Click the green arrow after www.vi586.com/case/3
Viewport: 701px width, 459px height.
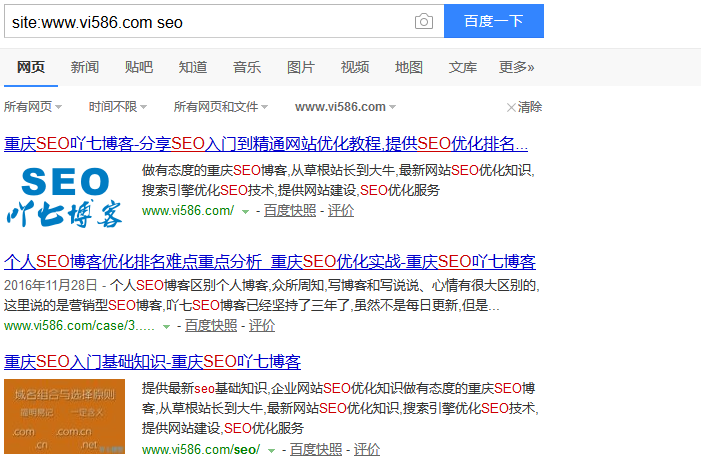(x=166, y=326)
